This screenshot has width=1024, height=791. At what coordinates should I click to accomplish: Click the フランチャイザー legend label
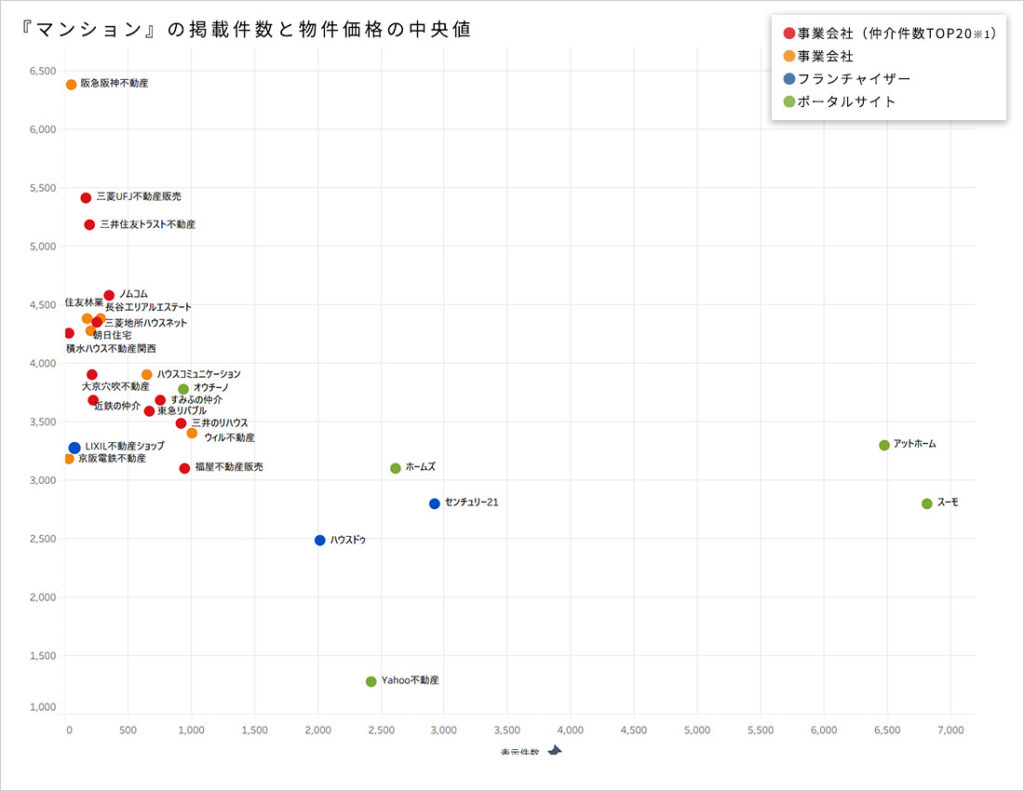point(854,79)
